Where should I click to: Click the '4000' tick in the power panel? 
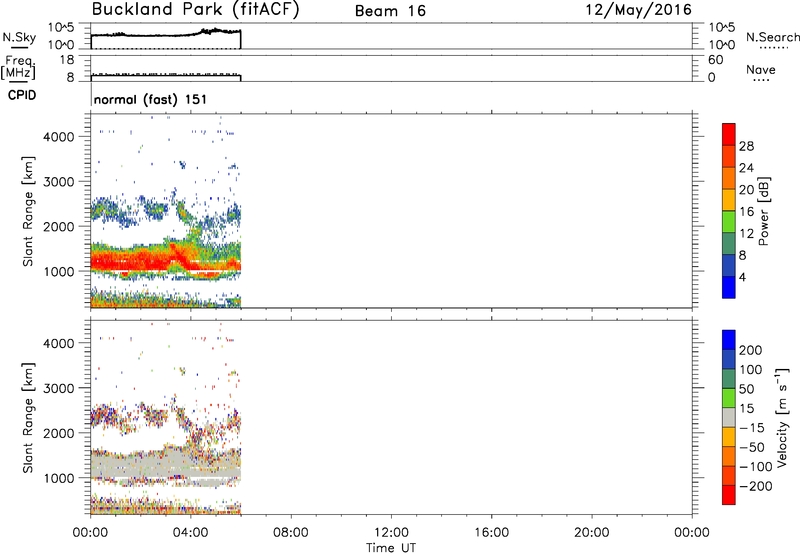[58, 137]
